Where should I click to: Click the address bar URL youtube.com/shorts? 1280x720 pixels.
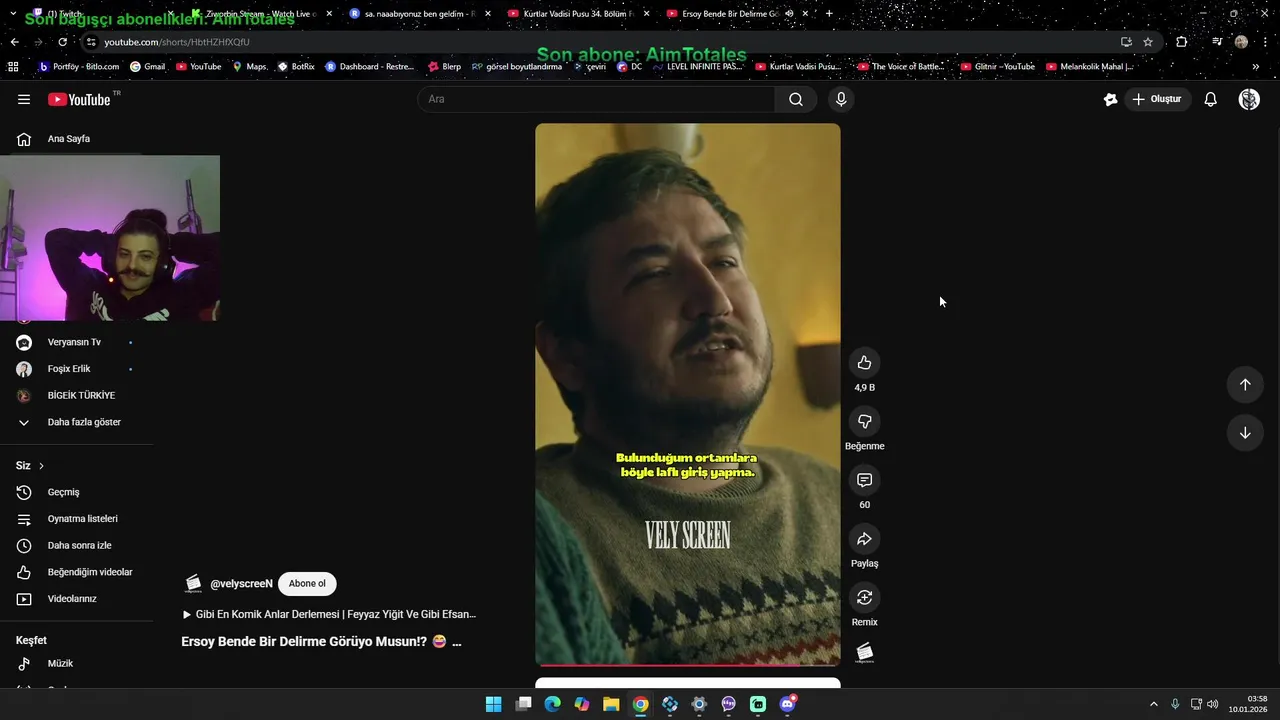click(x=177, y=42)
